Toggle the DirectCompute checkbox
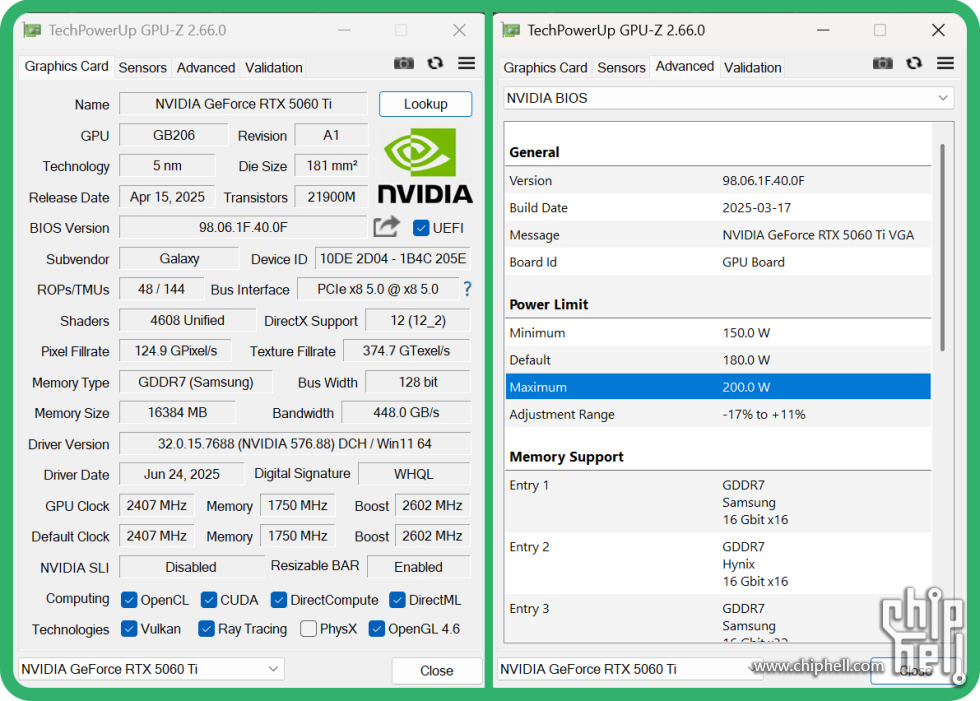 [279, 600]
